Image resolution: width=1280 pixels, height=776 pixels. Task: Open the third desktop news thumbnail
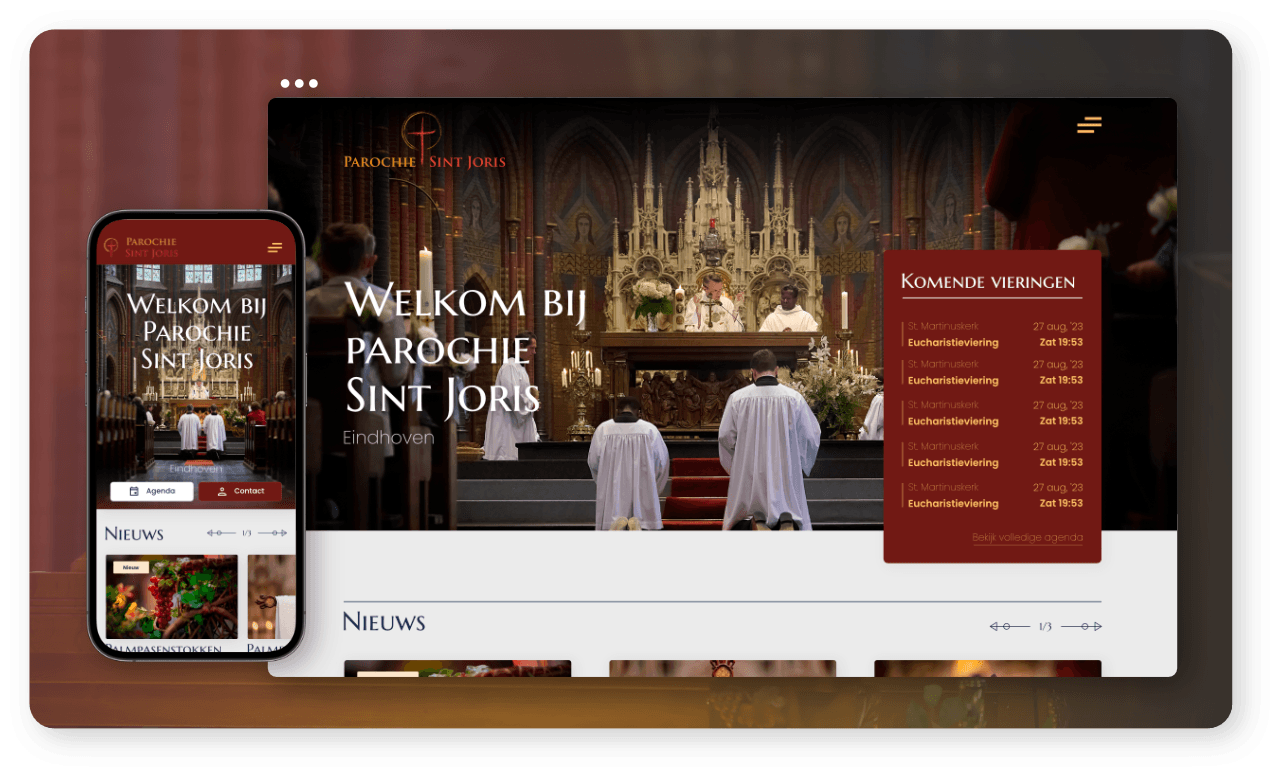(x=988, y=668)
